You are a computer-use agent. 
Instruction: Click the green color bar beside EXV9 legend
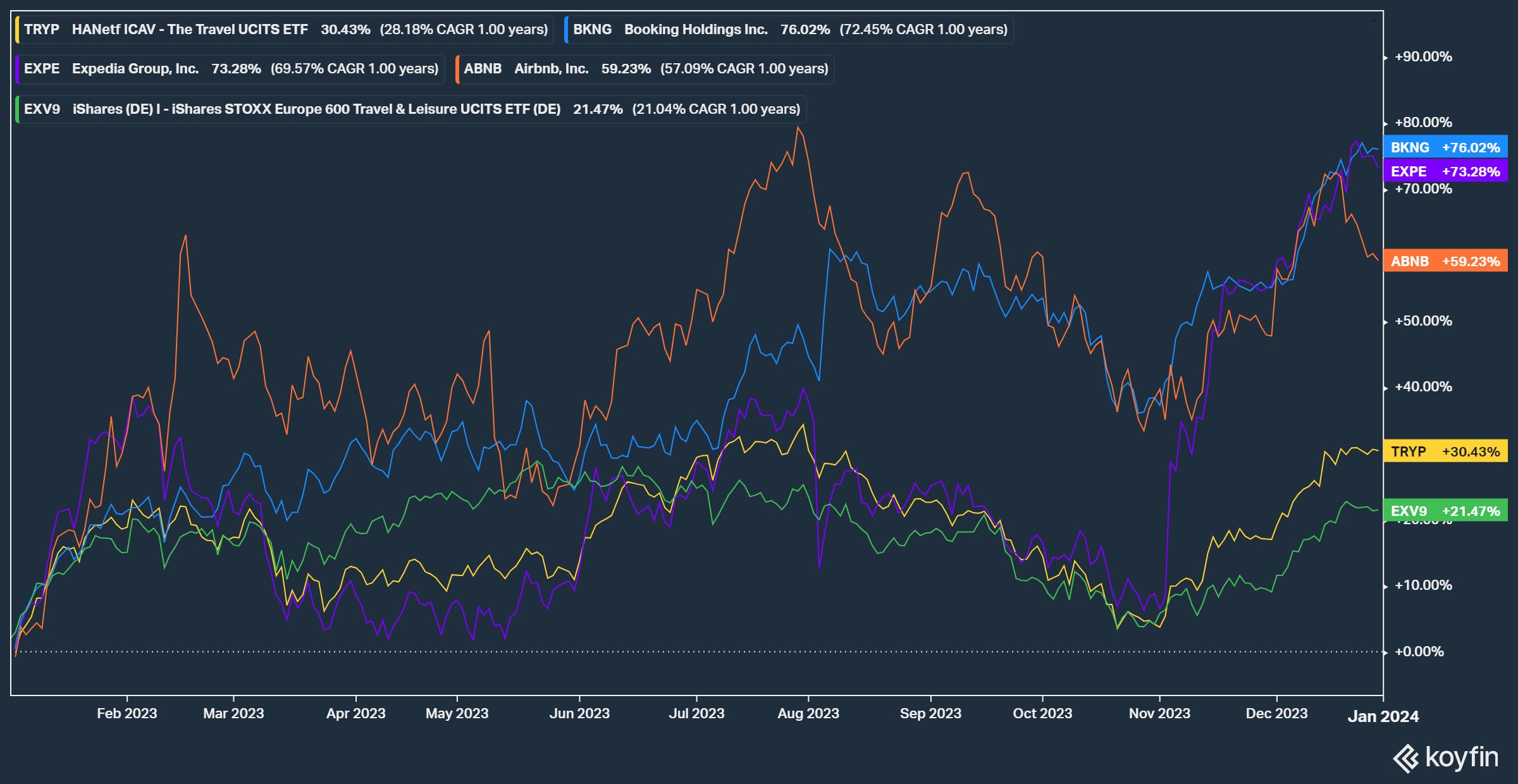click(17, 109)
